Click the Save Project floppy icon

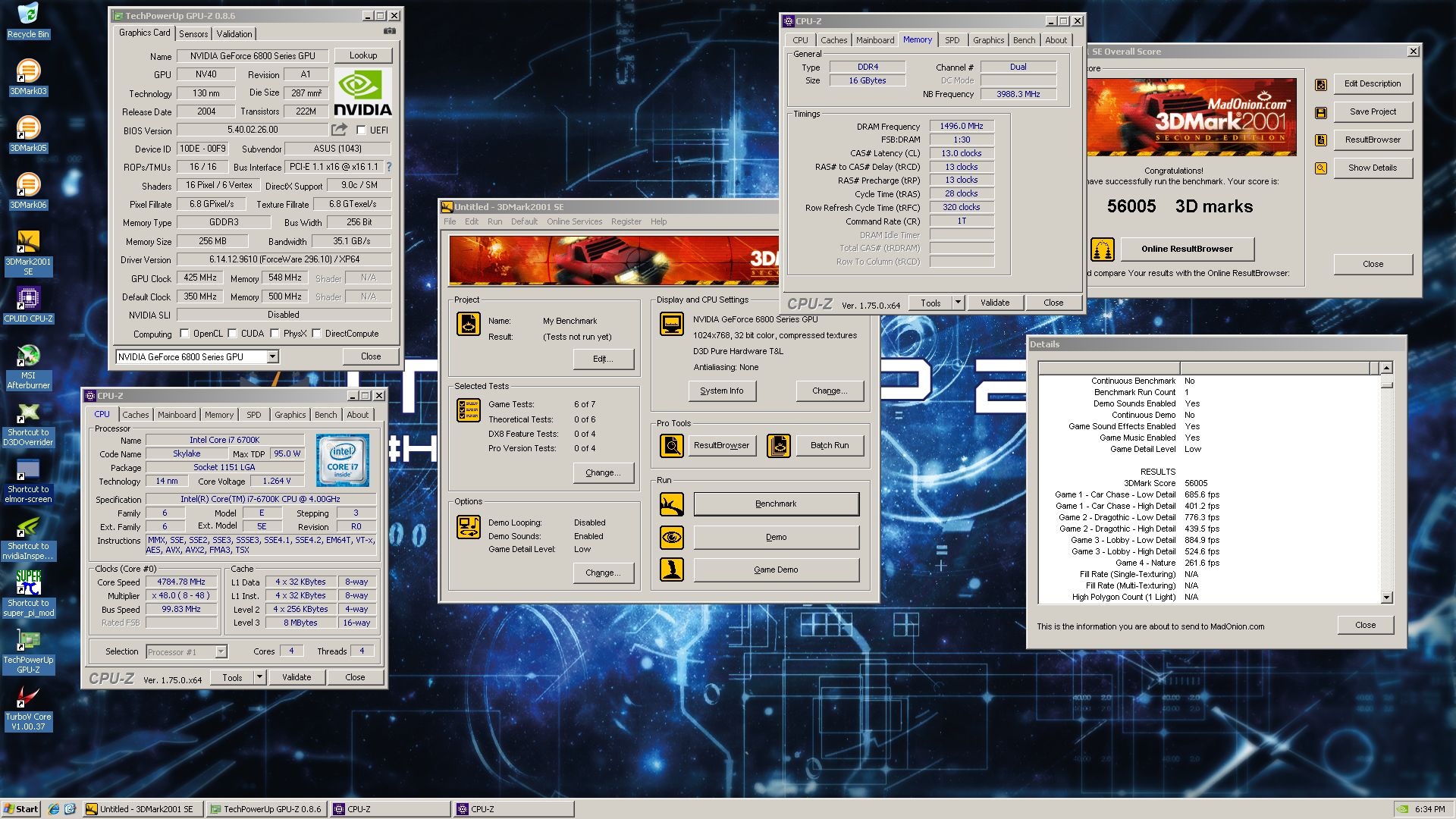tap(1321, 112)
